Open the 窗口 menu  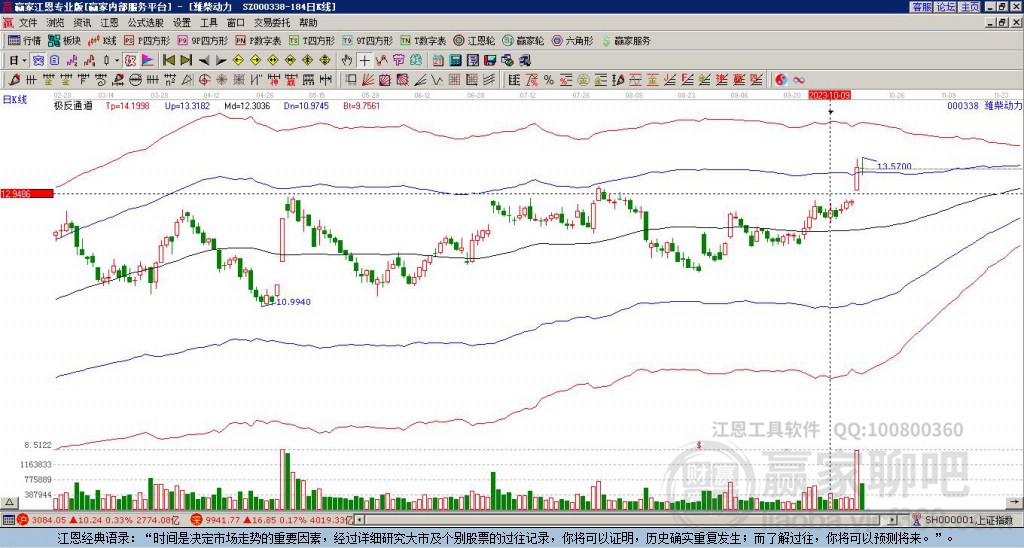pos(236,23)
